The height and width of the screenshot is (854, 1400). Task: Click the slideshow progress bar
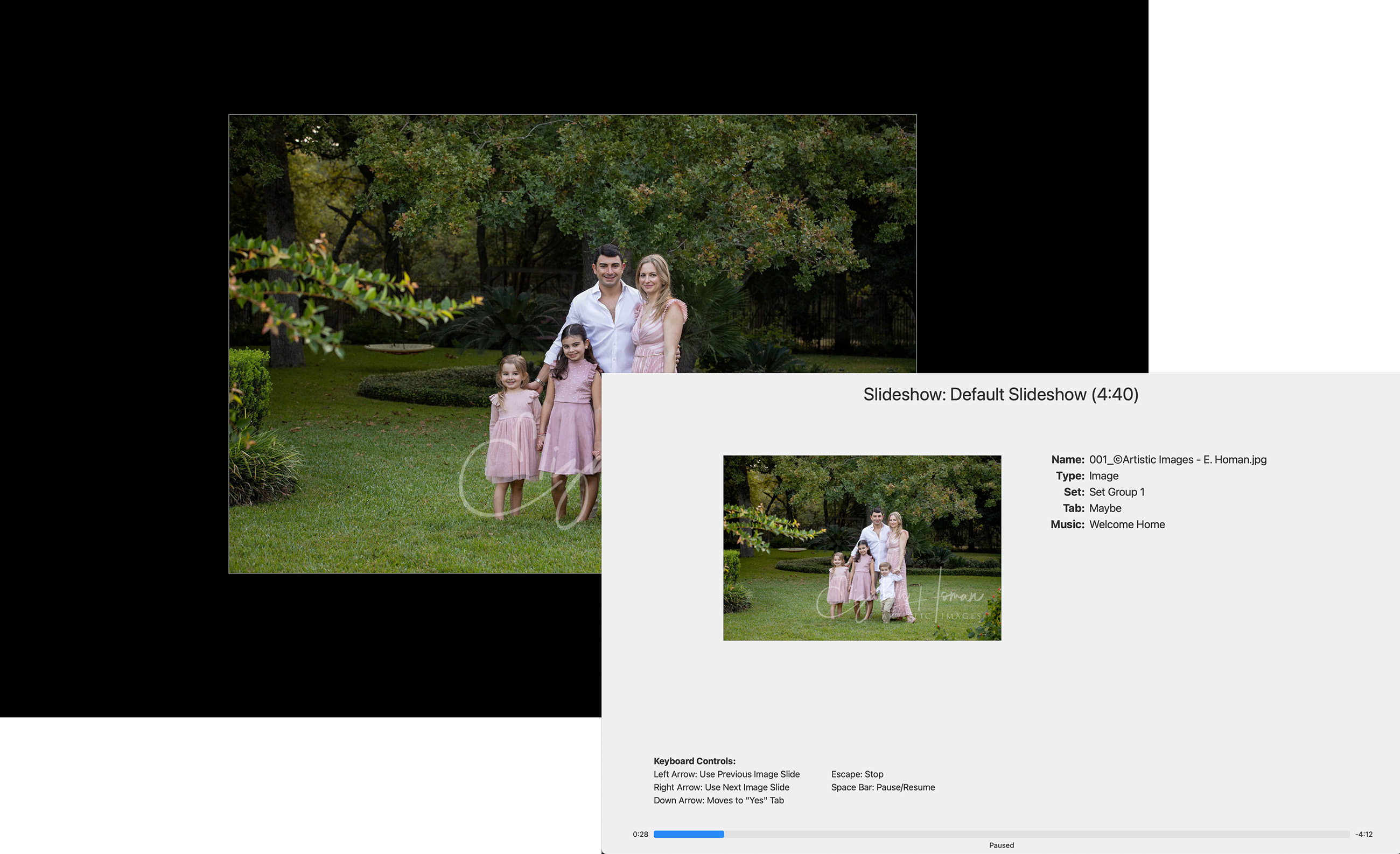1001,834
